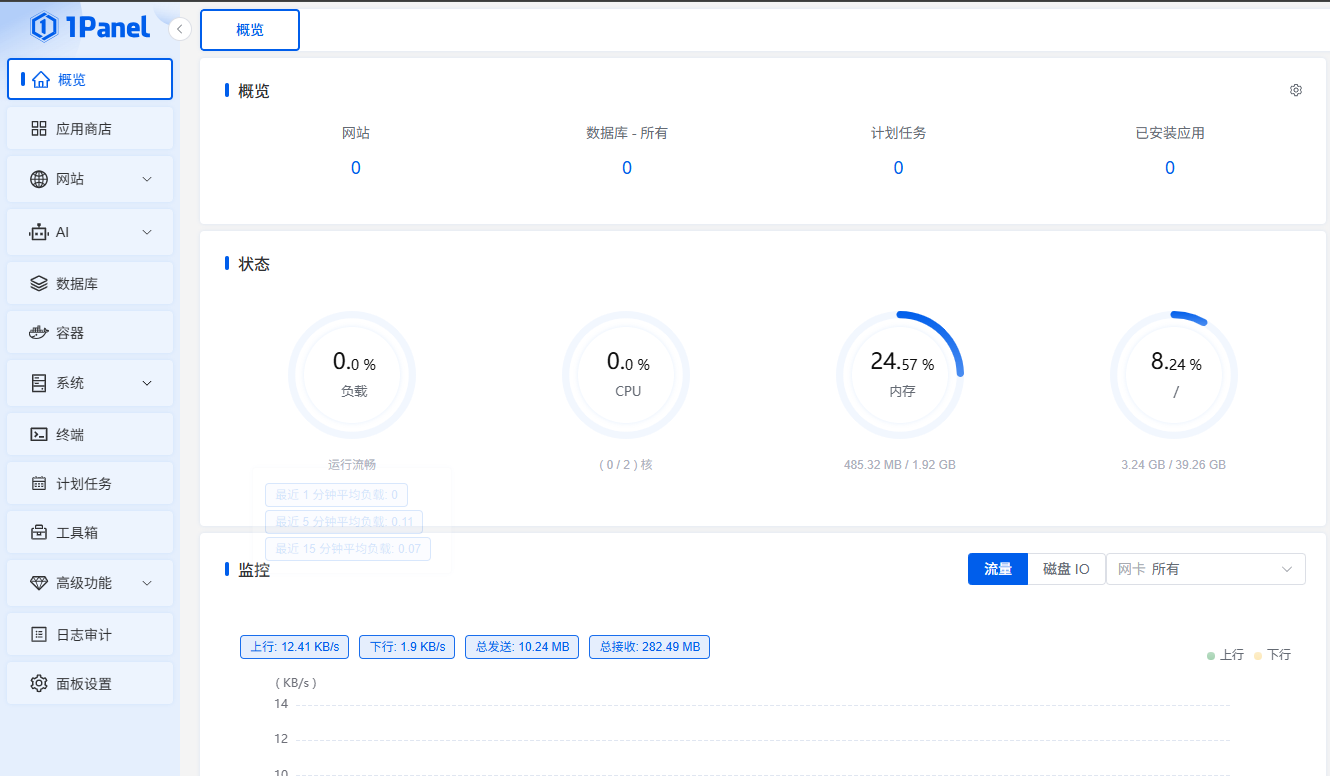Viewport: 1330px width, 776px height.
Task: Click the CPU usage gauge
Action: (x=626, y=375)
